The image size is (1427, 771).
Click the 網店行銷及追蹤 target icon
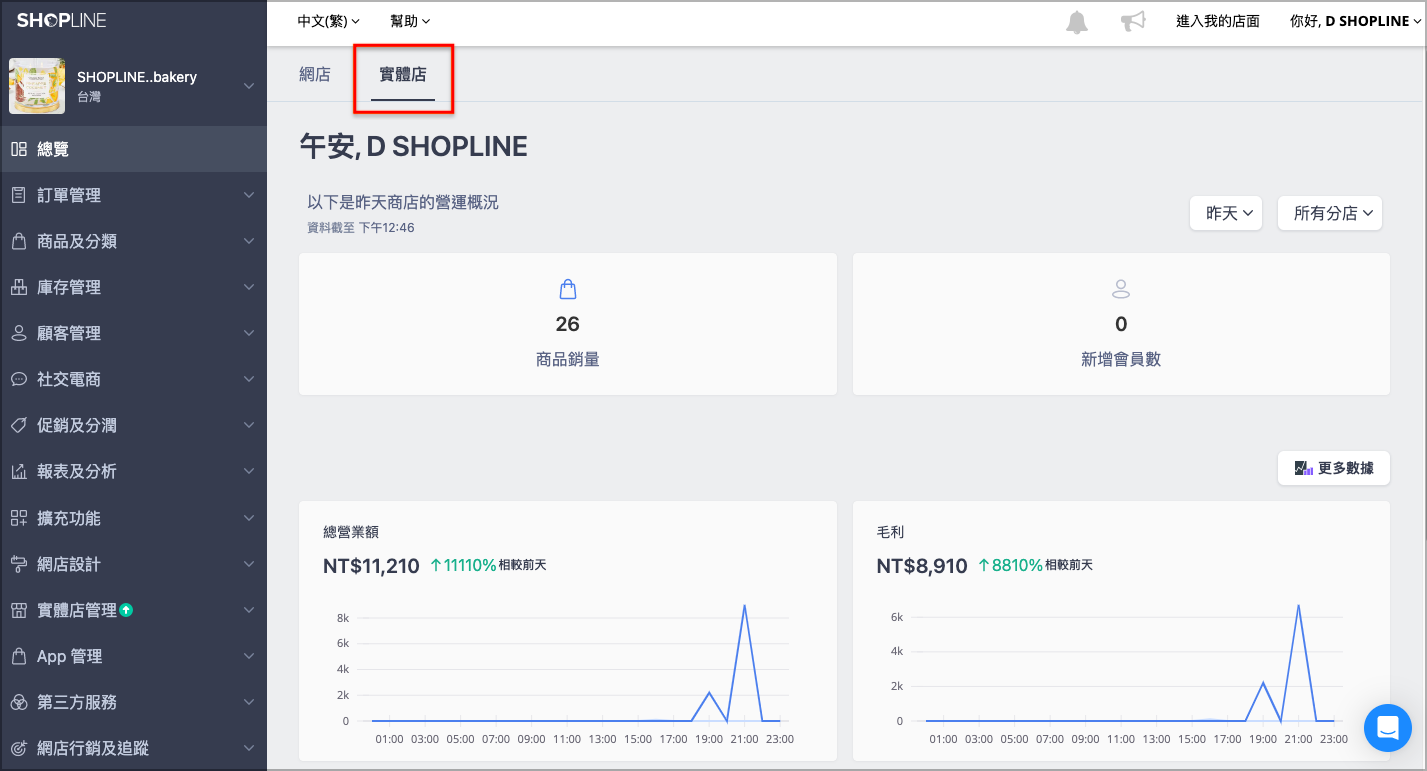[x=18, y=748]
